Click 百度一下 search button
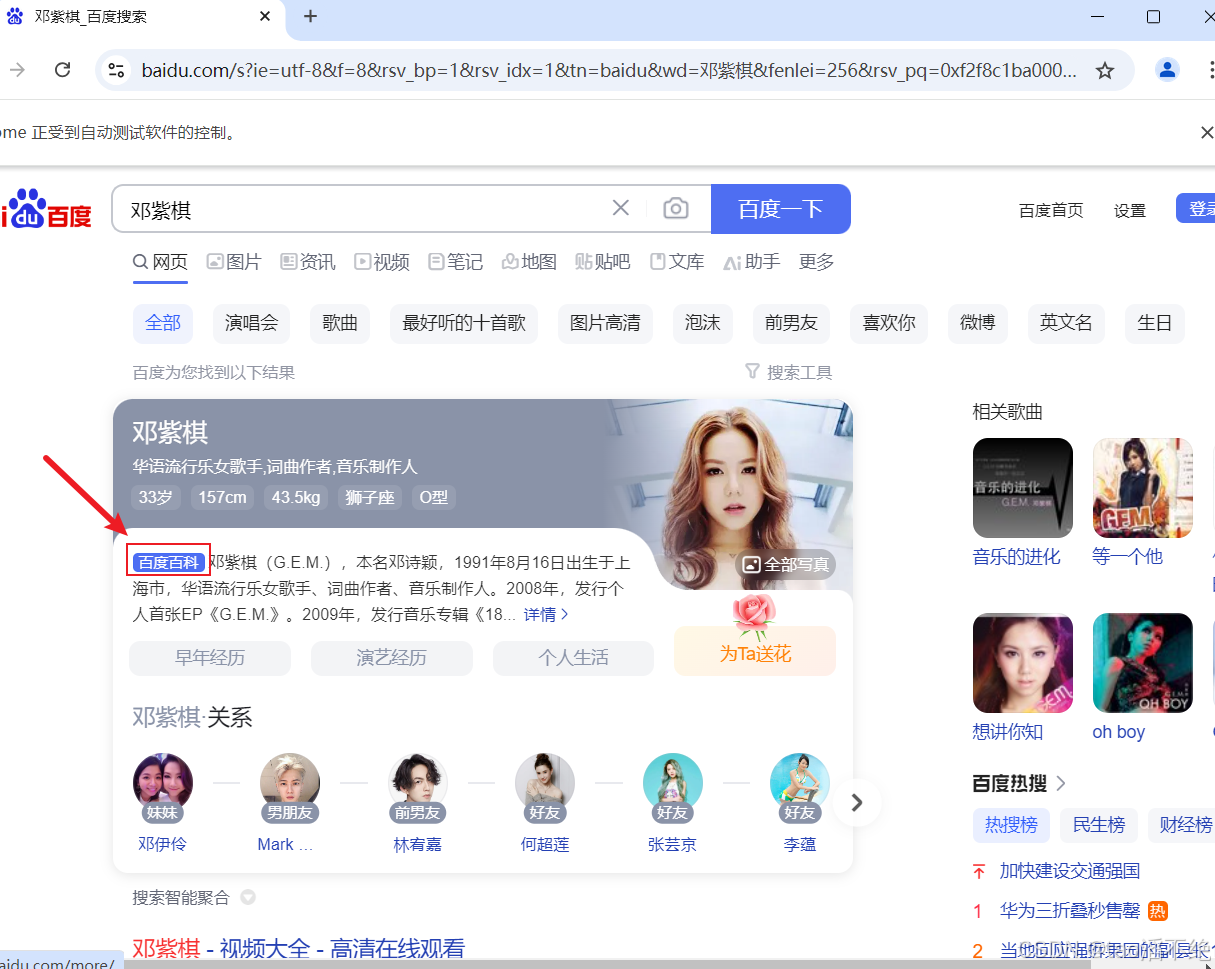The height and width of the screenshot is (969, 1215). tap(781, 208)
